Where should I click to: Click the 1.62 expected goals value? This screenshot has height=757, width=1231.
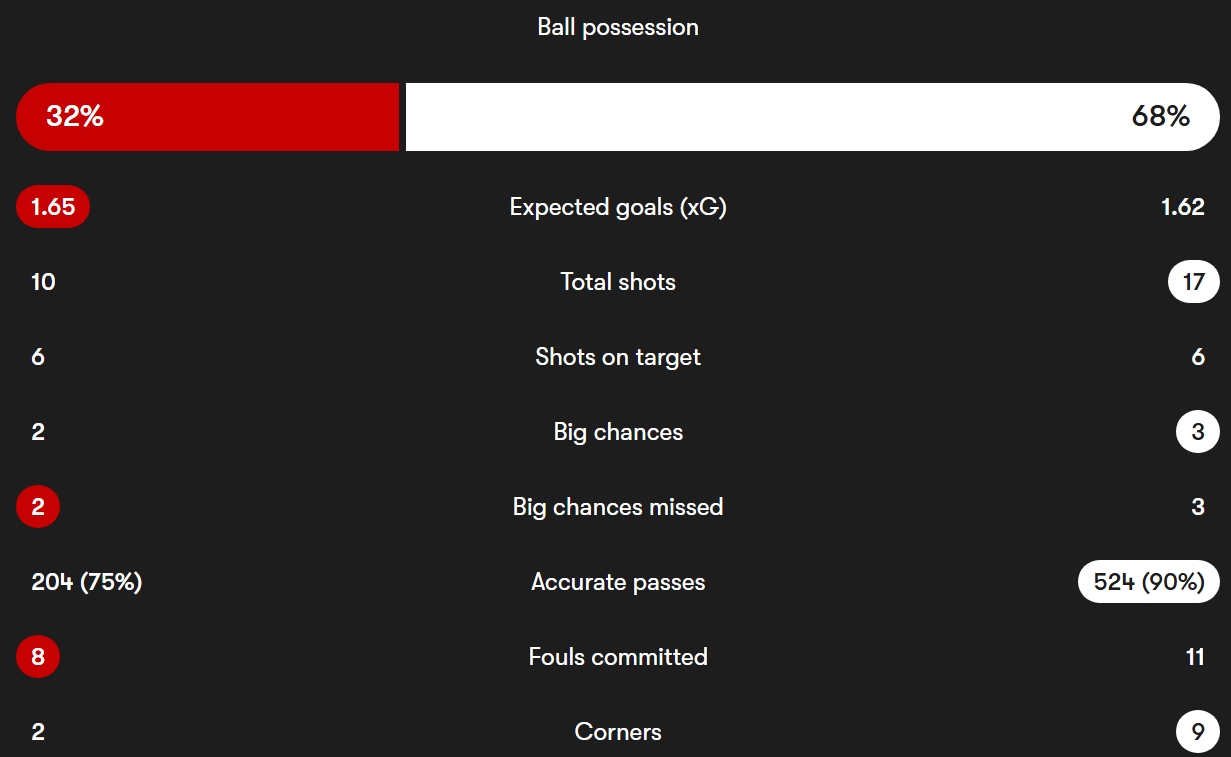coord(1183,207)
